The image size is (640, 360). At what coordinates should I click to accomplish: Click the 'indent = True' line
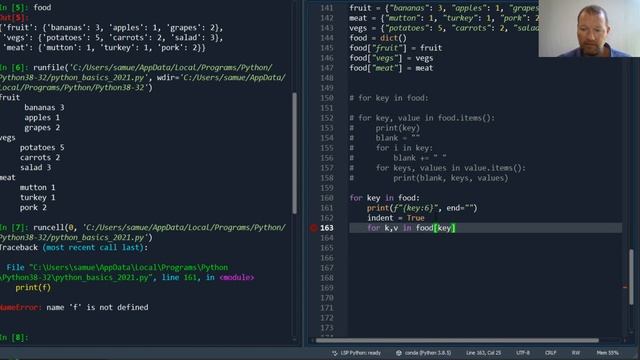coord(396,218)
